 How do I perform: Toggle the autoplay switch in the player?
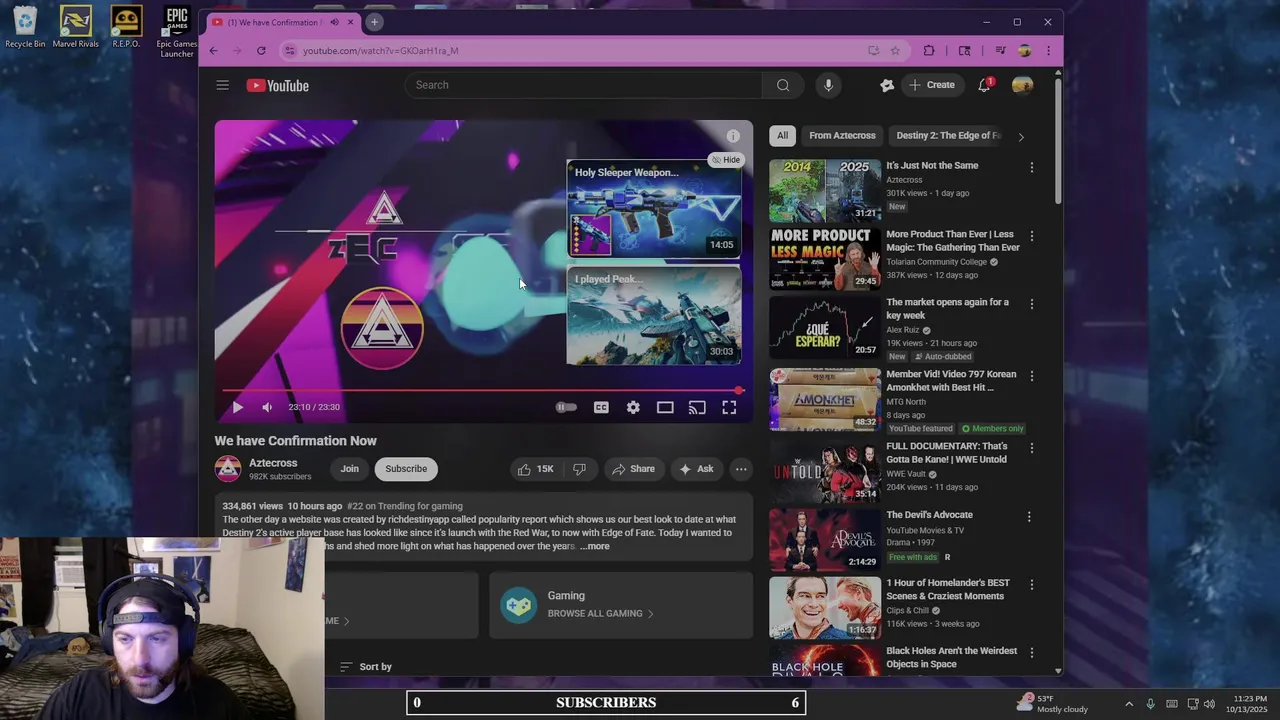[566, 407]
